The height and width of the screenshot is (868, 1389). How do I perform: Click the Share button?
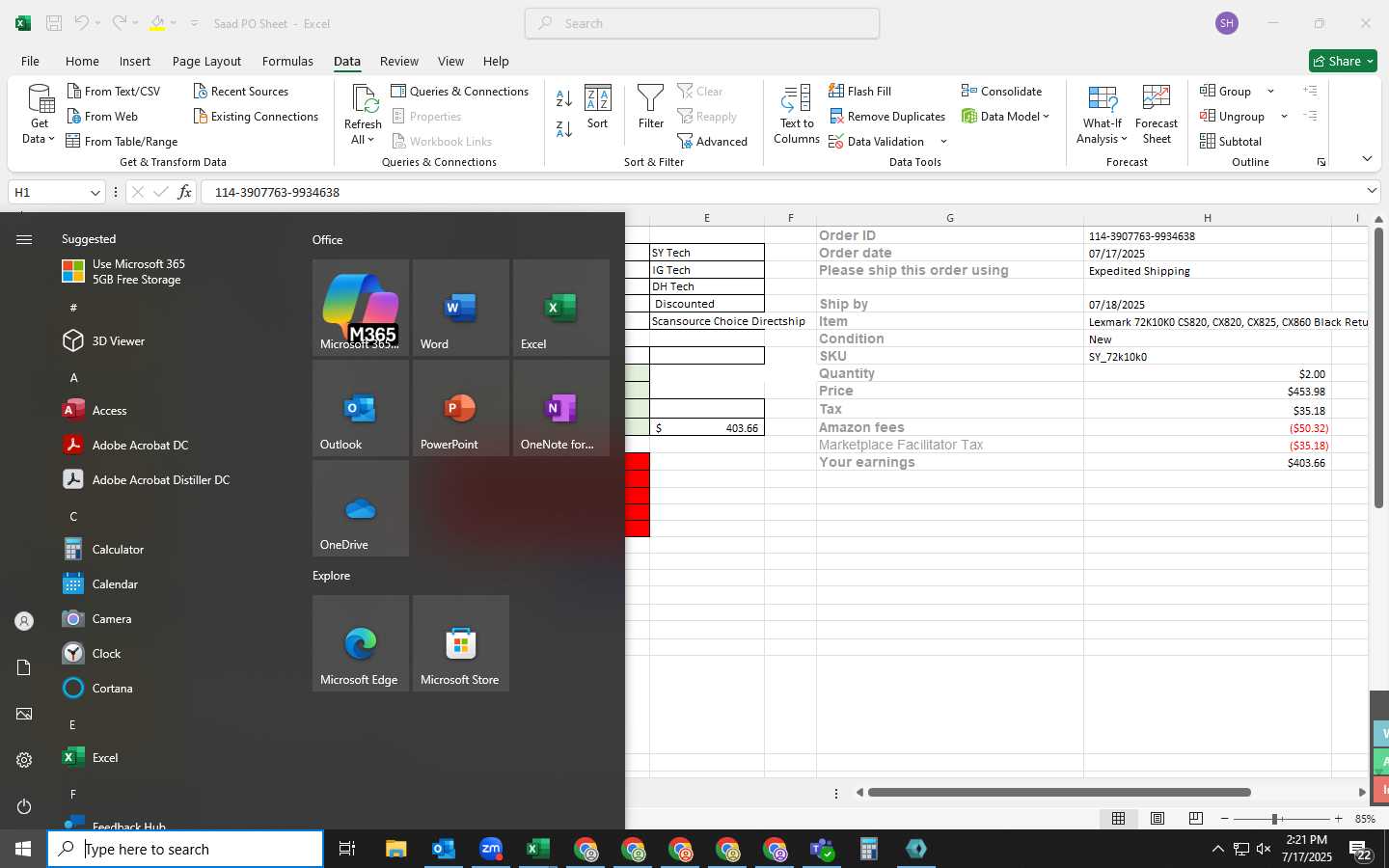[x=1343, y=61]
